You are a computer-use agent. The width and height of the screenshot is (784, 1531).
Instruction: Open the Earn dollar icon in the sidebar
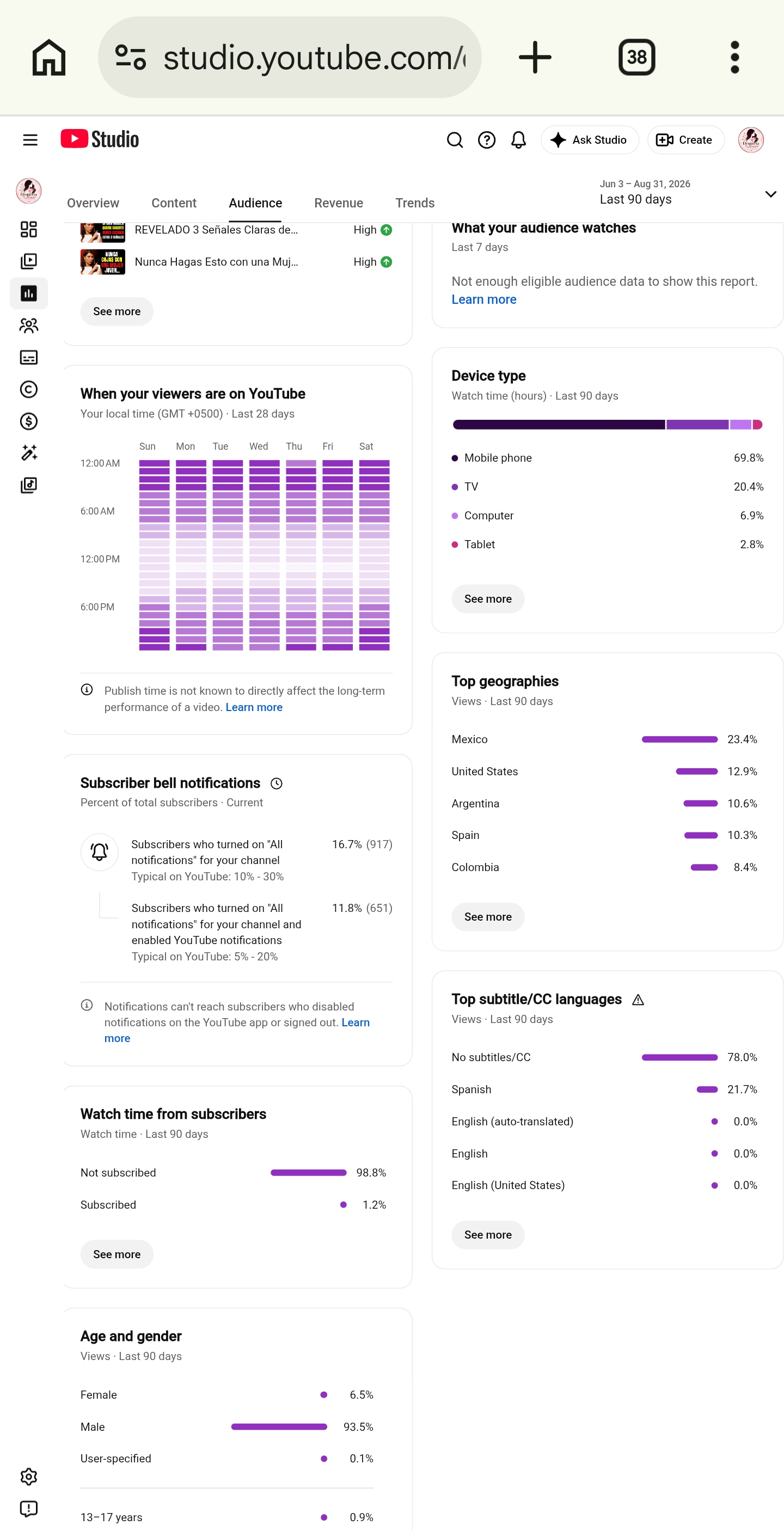coord(28,421)
